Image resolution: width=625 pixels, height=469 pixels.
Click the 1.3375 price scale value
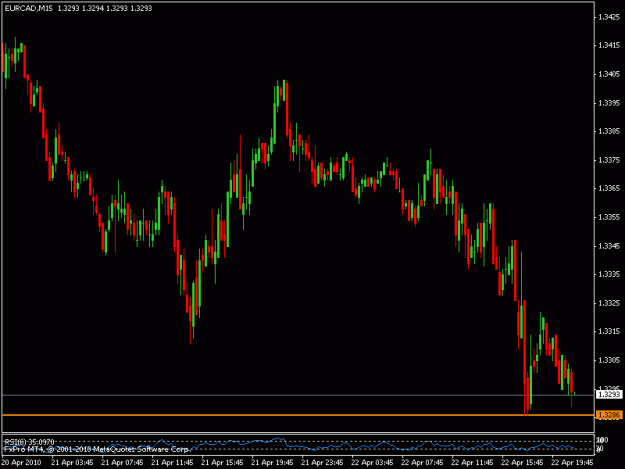tap(609, 160)
